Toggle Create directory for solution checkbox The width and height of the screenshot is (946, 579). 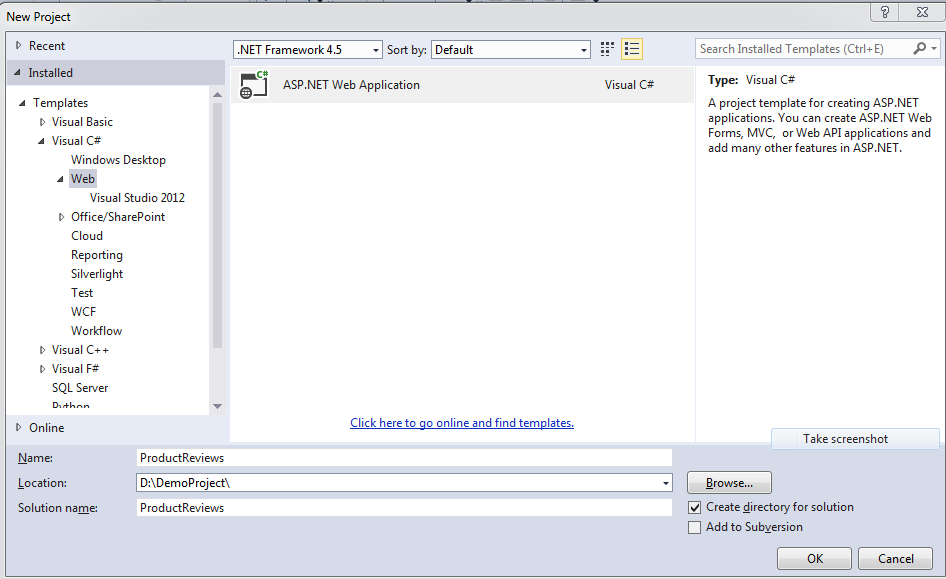click(694, 507)
